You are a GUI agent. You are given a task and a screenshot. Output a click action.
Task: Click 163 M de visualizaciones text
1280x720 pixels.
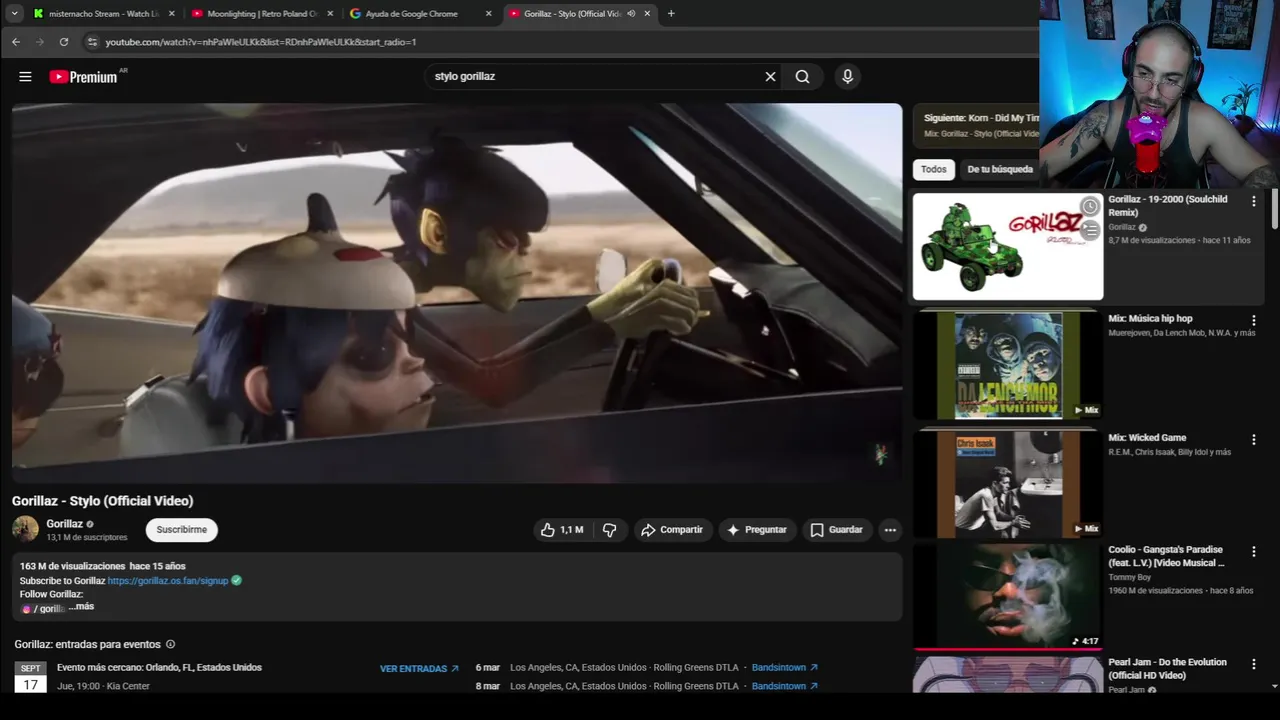click(x=73, y=567)
